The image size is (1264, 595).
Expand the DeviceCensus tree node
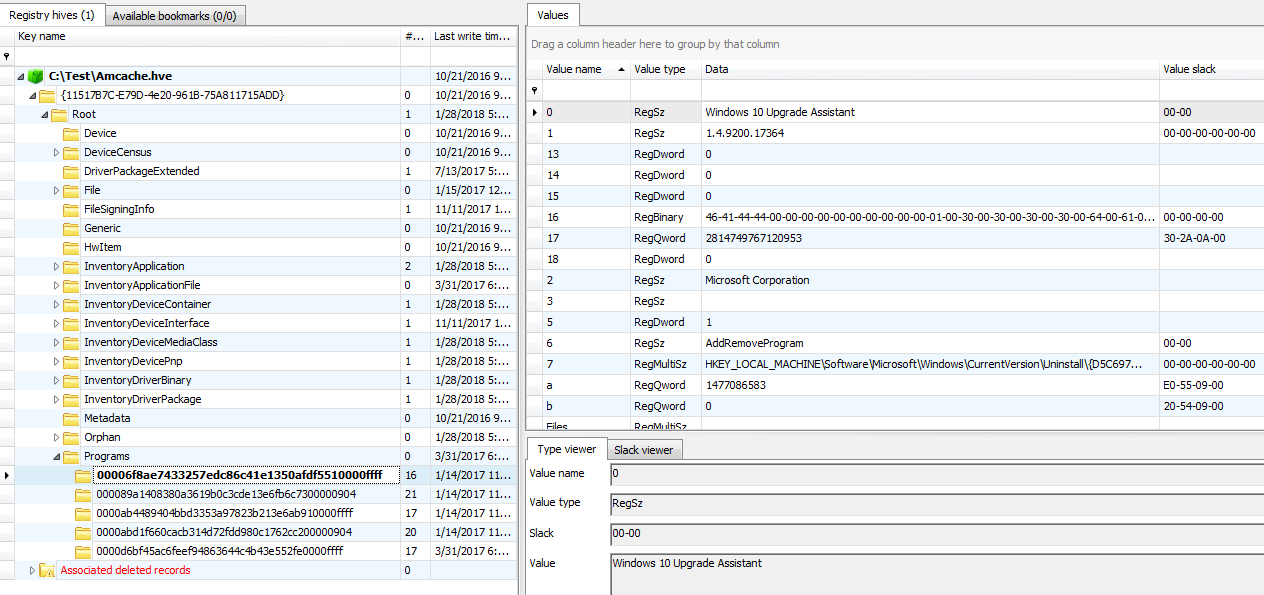click(56, 152)
